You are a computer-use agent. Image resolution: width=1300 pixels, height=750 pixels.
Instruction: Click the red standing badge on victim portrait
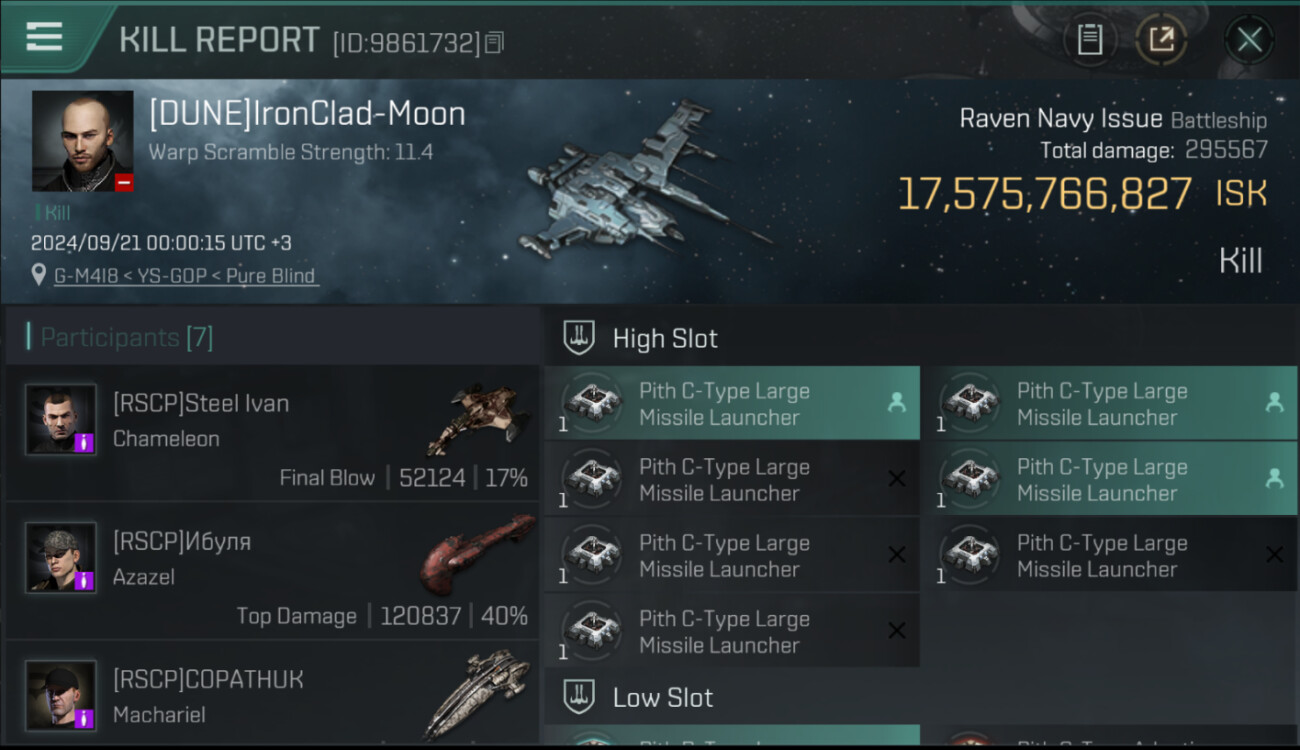(x=124, y=183)
